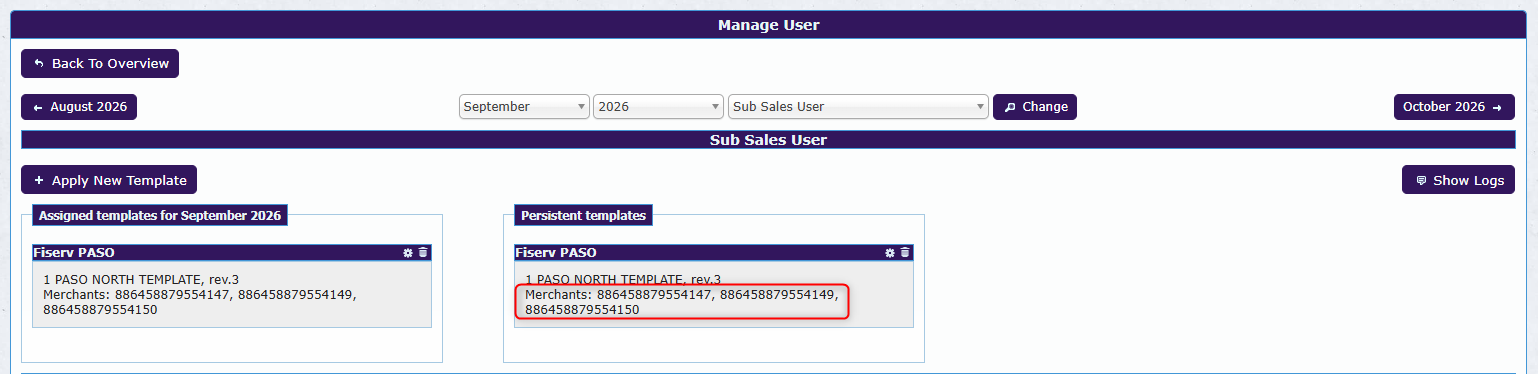
Task: Select Fiserv PASO header in Assigned templates
Action: click(x=232, y=253)
